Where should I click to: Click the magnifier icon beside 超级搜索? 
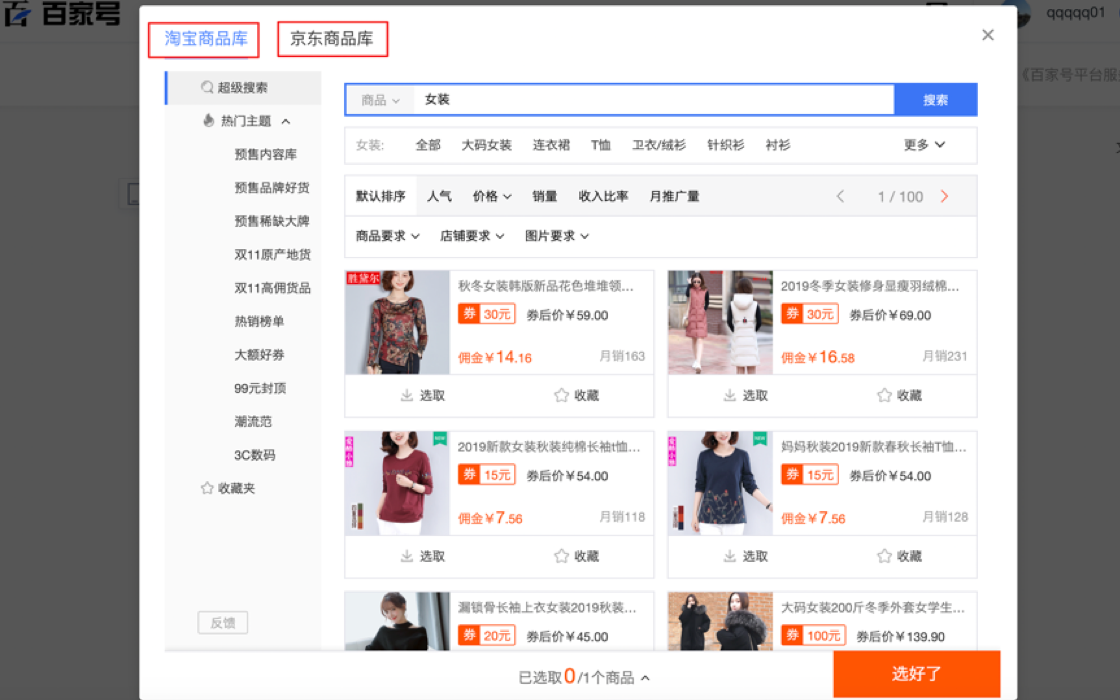207,87
